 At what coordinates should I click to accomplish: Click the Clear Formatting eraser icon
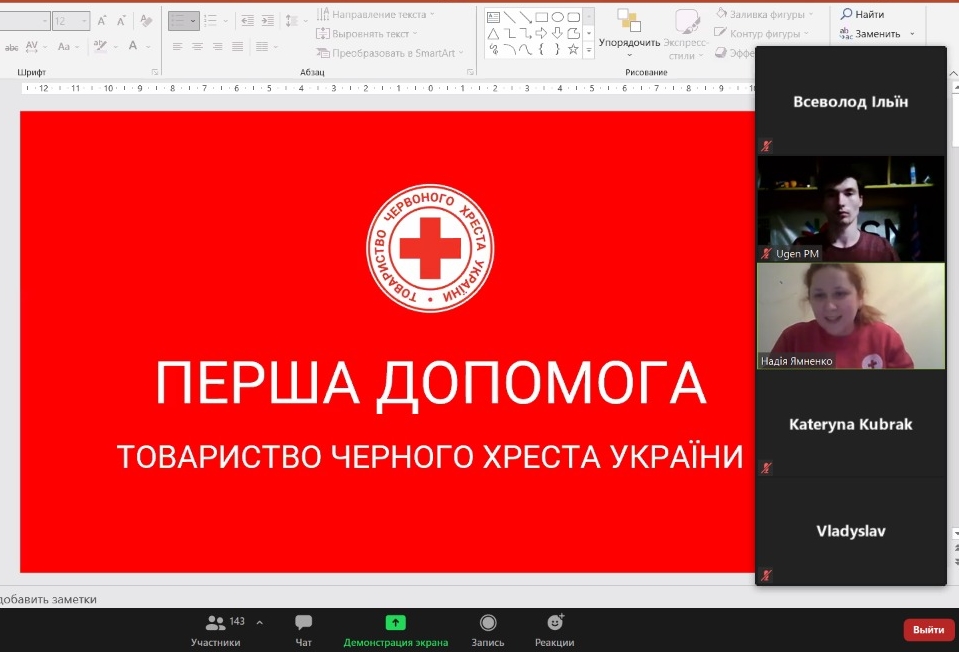point(146,20)
